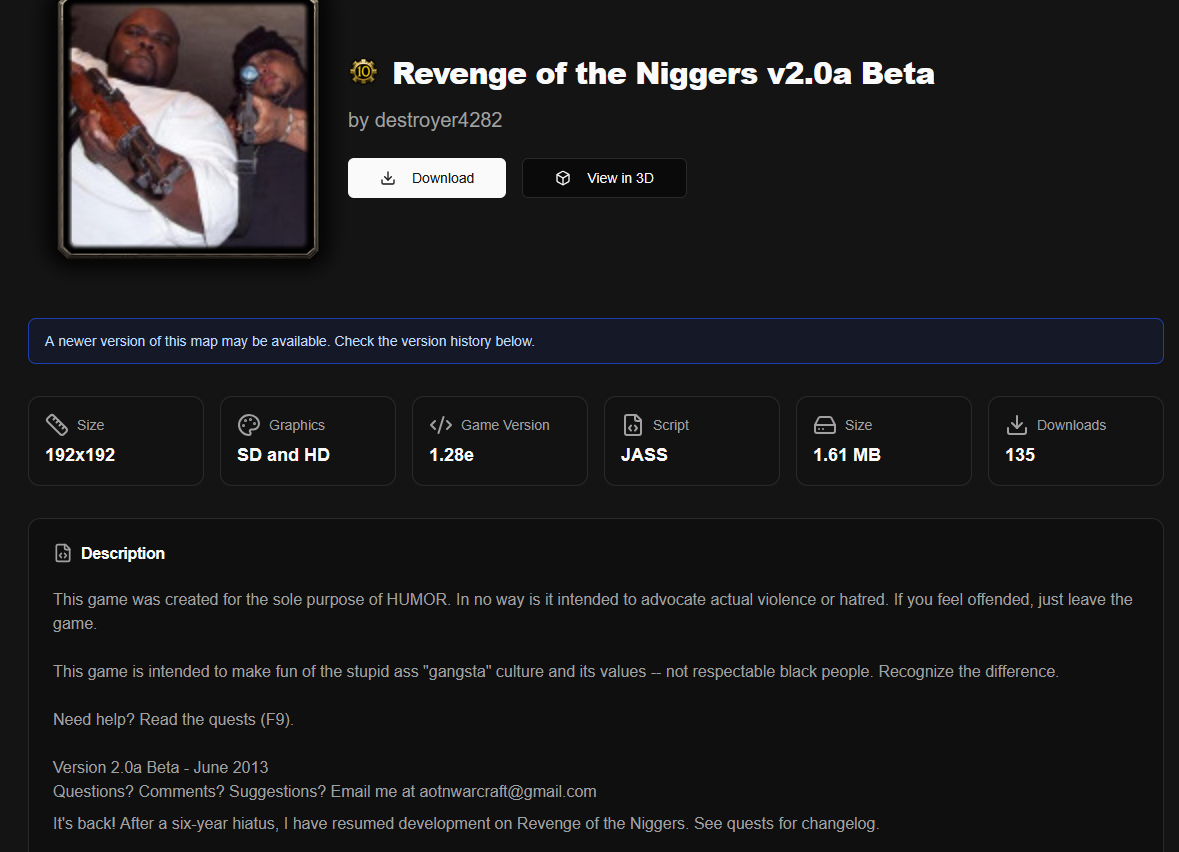Image resolution: width=1179 pixels, height=852 pixels.
Task: Click the Script label text
Action: coord(671,425)
